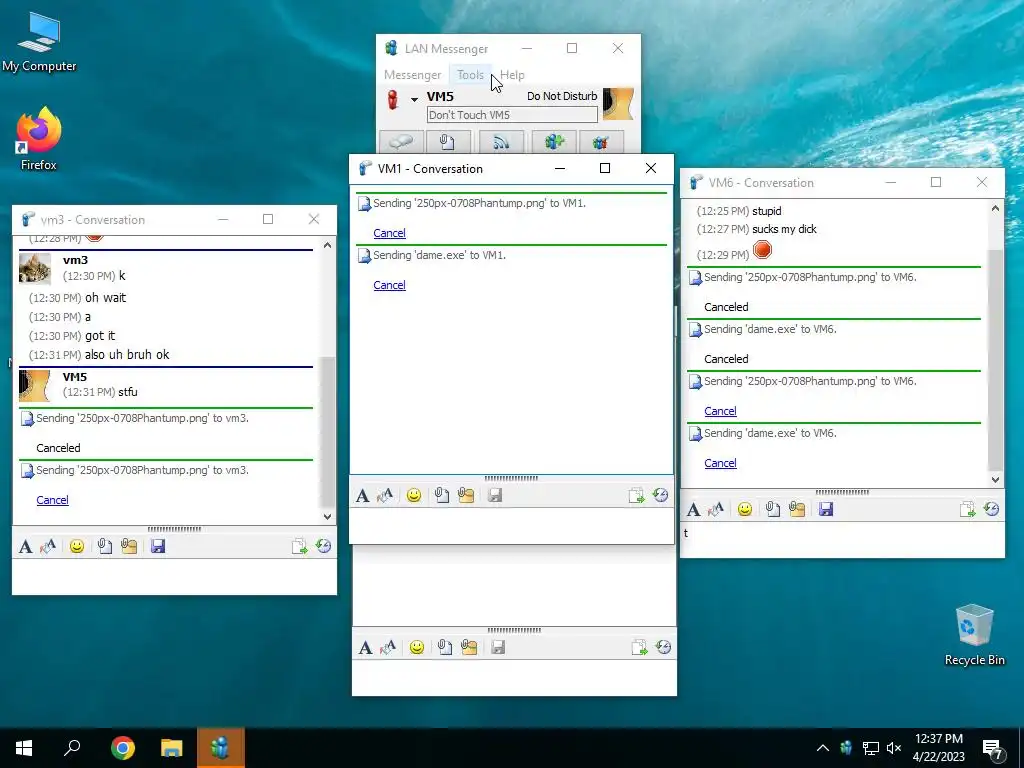This screenshot has height=768, width=1024.
Task: Click the red Do Not Disturb status icon
Action: [392, 100]
